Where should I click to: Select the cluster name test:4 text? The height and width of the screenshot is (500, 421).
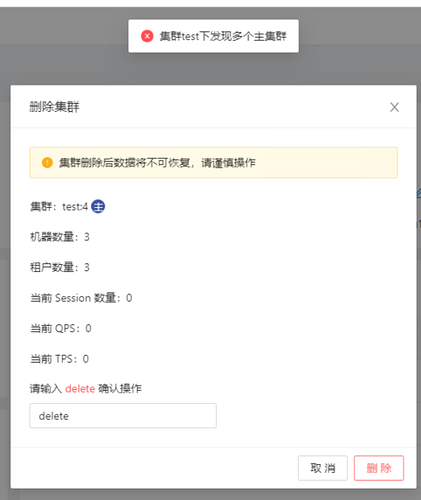[75, 207]
